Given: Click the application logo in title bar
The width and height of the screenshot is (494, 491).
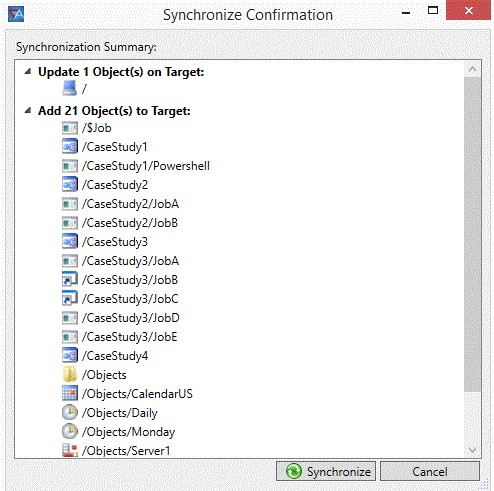Looking at the screenshot, I should click(16, 14).
